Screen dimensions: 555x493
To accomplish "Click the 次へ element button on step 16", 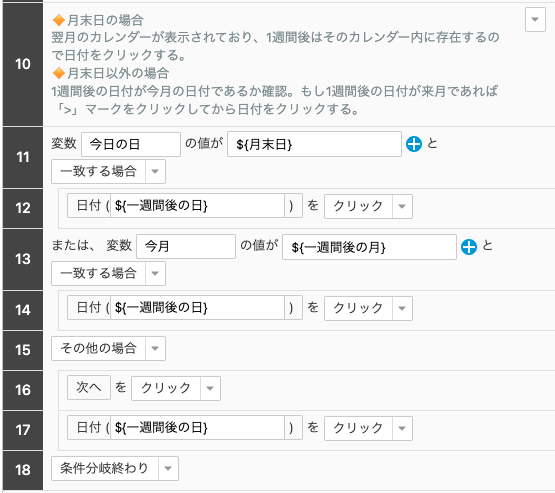I will click(x=89, y=388).
